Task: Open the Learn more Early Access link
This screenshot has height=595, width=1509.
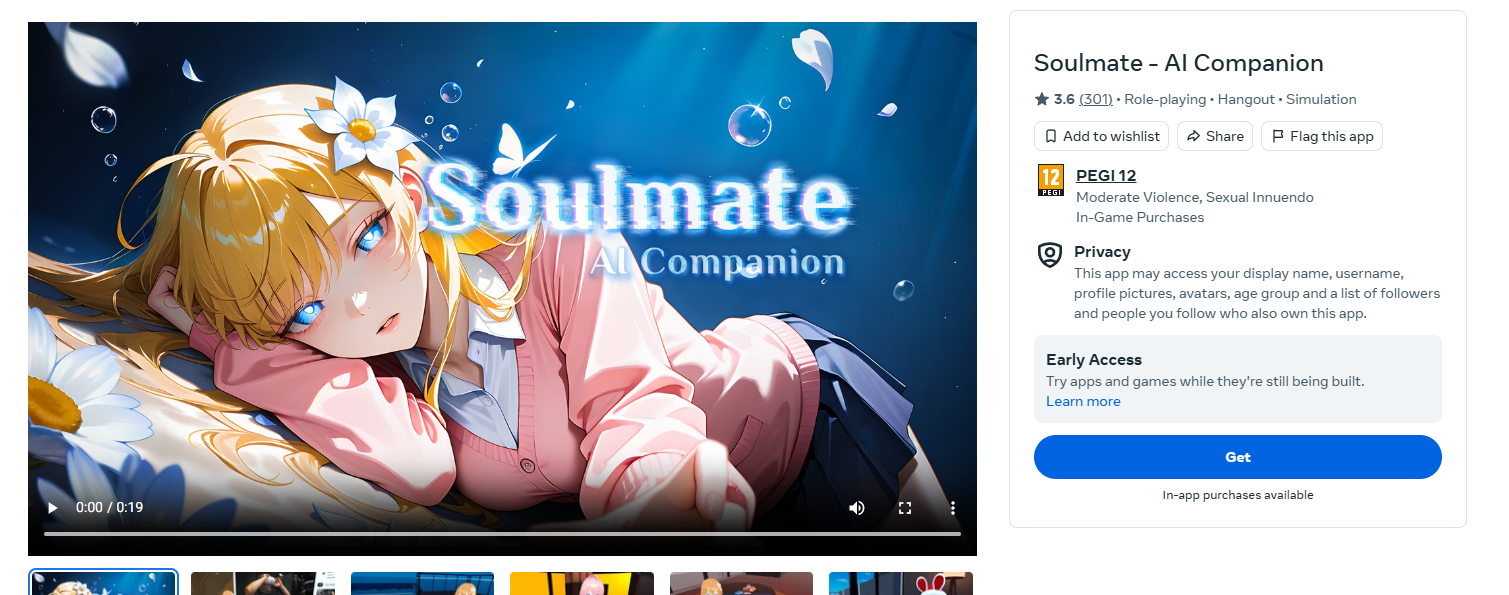Action: pos(1083,401)
